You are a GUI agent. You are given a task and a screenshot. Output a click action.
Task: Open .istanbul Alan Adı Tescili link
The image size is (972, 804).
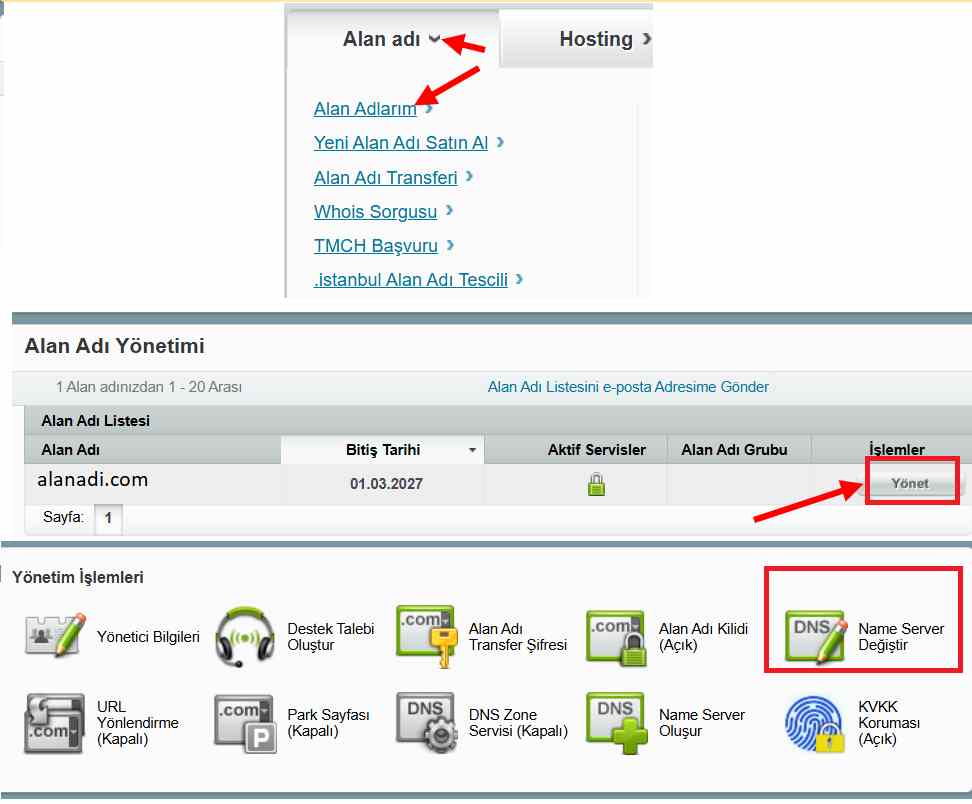tap(410, 280)
